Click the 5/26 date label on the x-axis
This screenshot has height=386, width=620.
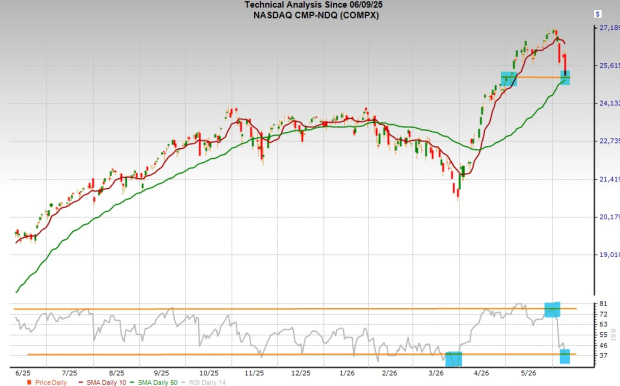(x=529, y=373)
